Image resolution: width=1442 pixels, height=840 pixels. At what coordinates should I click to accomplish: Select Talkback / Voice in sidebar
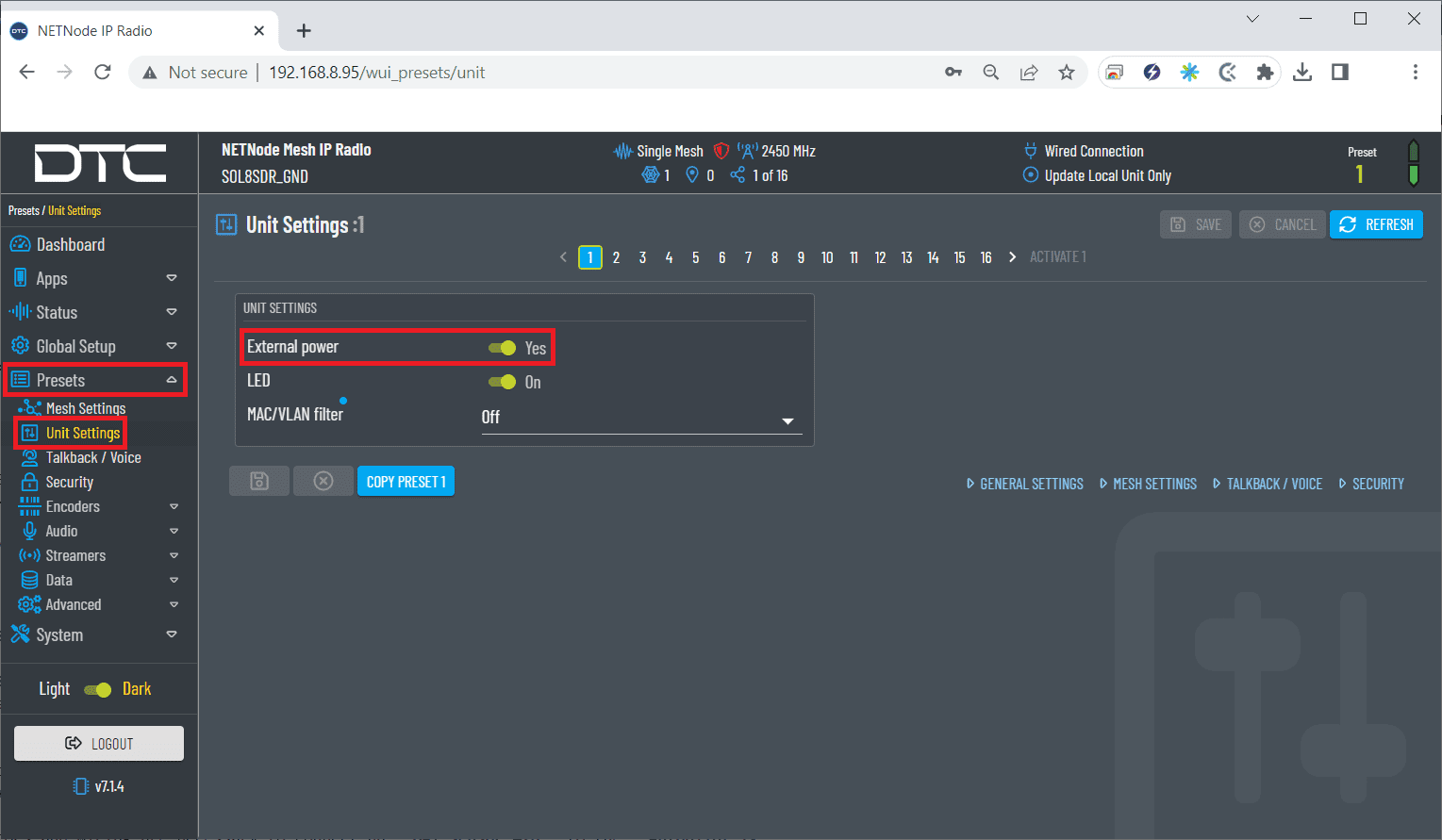93,457
